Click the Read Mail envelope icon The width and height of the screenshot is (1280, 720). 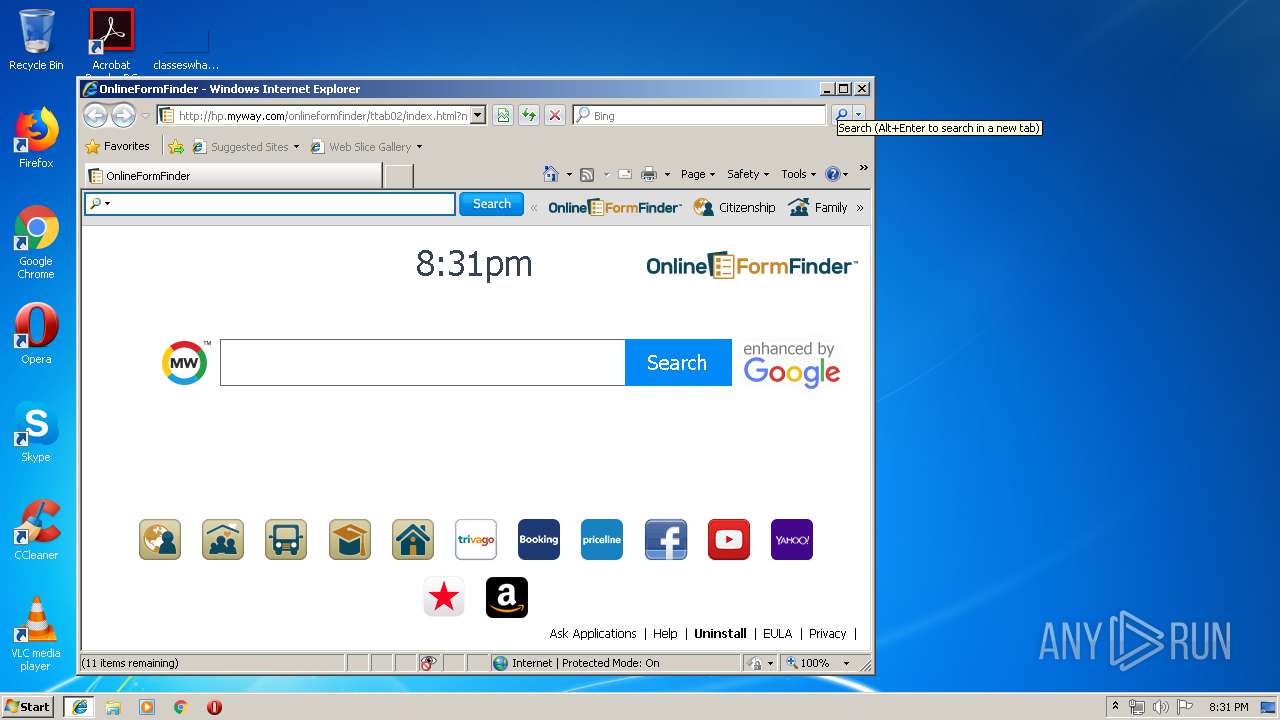[625, 174]
